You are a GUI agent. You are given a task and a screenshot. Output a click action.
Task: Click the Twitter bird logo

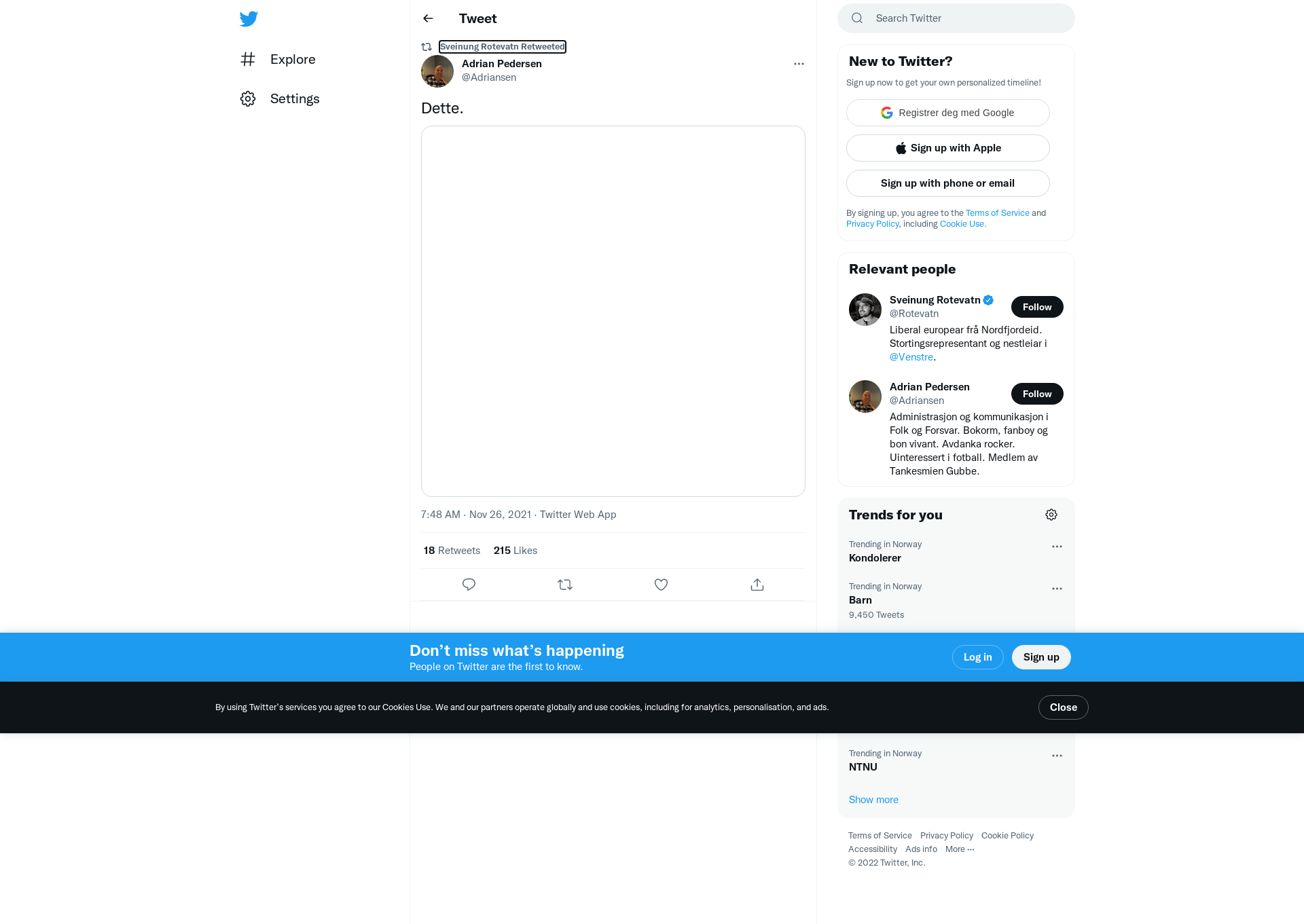point(249,19)
